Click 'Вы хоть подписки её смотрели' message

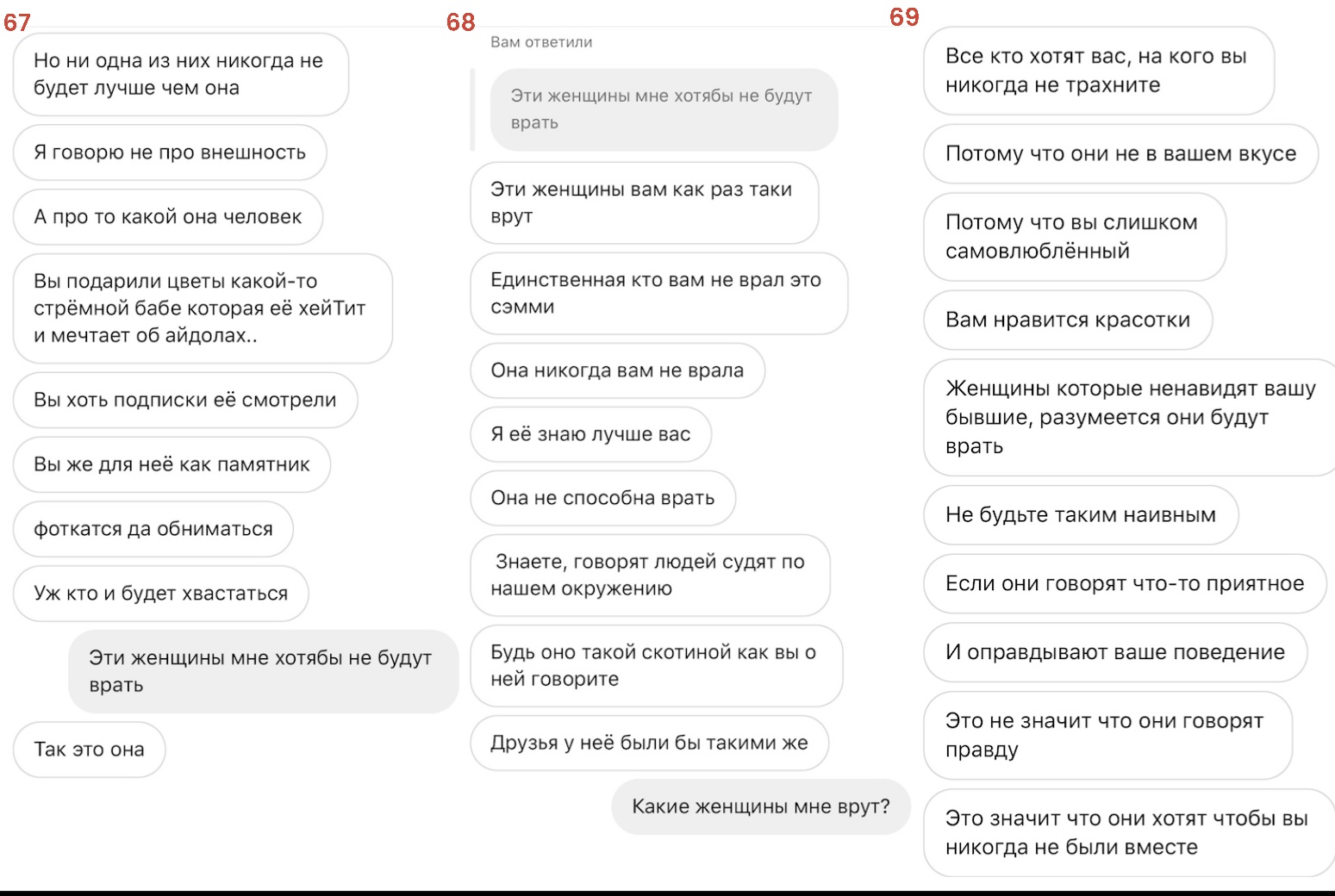(x=185, y=400)
